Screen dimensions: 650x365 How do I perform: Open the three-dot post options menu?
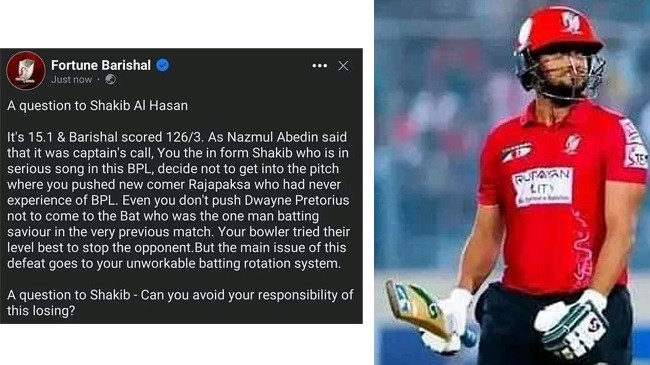coord(320,66)
